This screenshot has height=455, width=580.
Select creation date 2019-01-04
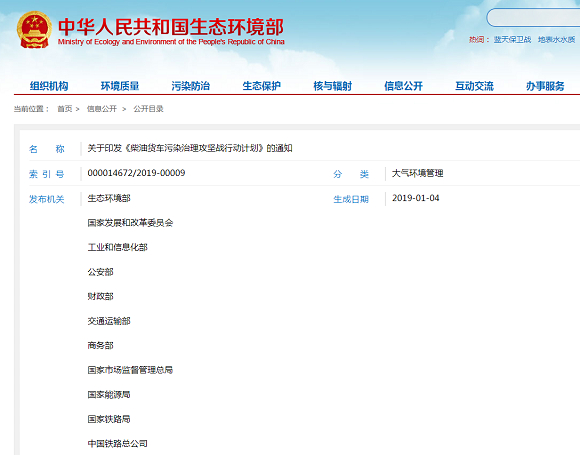click(x=416, y=198)
